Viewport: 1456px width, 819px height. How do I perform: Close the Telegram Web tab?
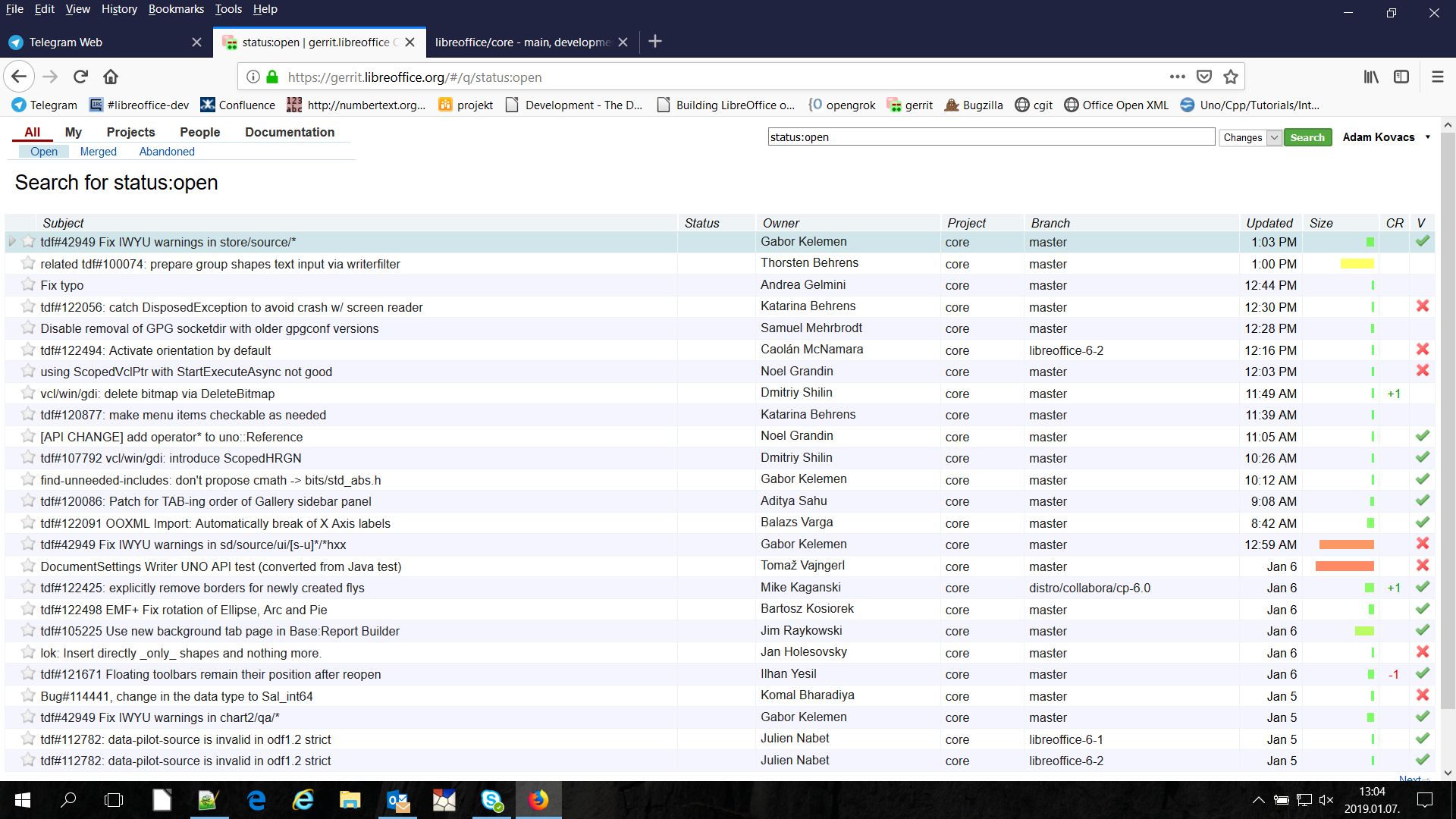(196, 42)
